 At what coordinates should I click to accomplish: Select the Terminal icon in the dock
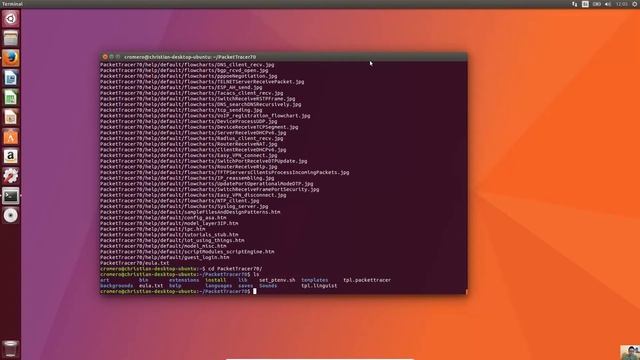11,196
